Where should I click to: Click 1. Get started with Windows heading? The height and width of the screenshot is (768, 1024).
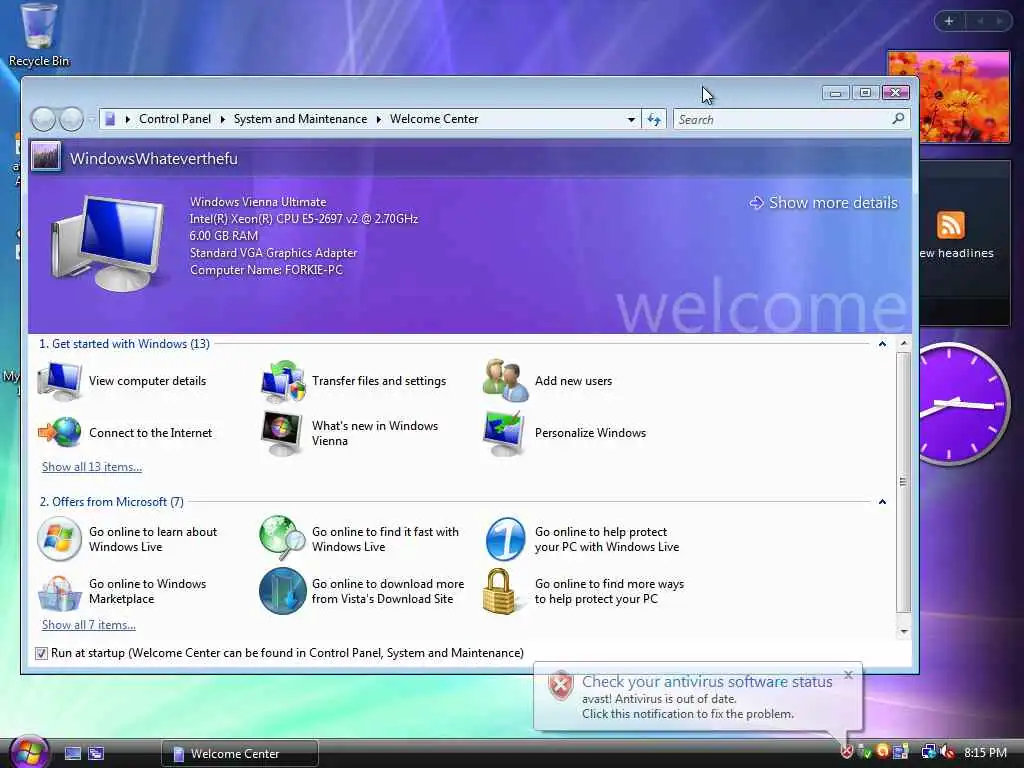click(124, 344)
